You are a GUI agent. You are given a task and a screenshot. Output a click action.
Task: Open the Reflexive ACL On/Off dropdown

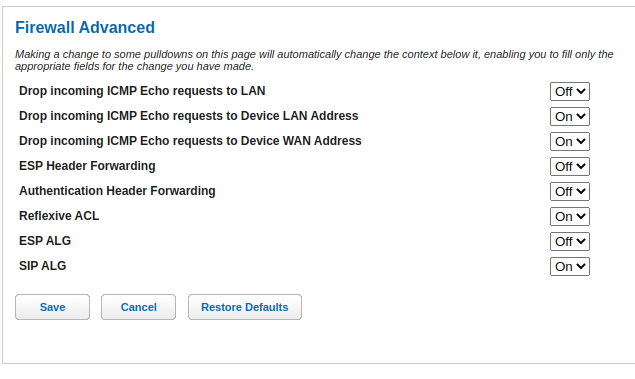point(569,217)
